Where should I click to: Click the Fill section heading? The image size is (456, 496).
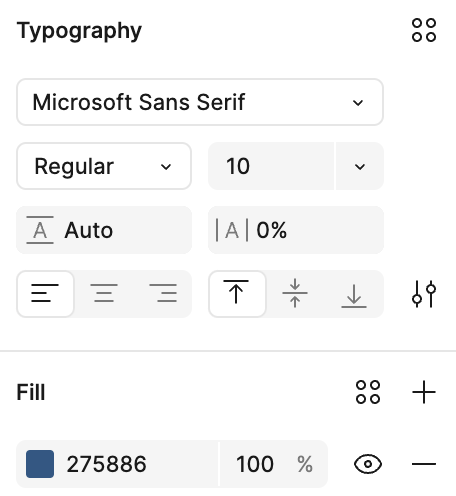pyautogui.click(x=31, y=392)
